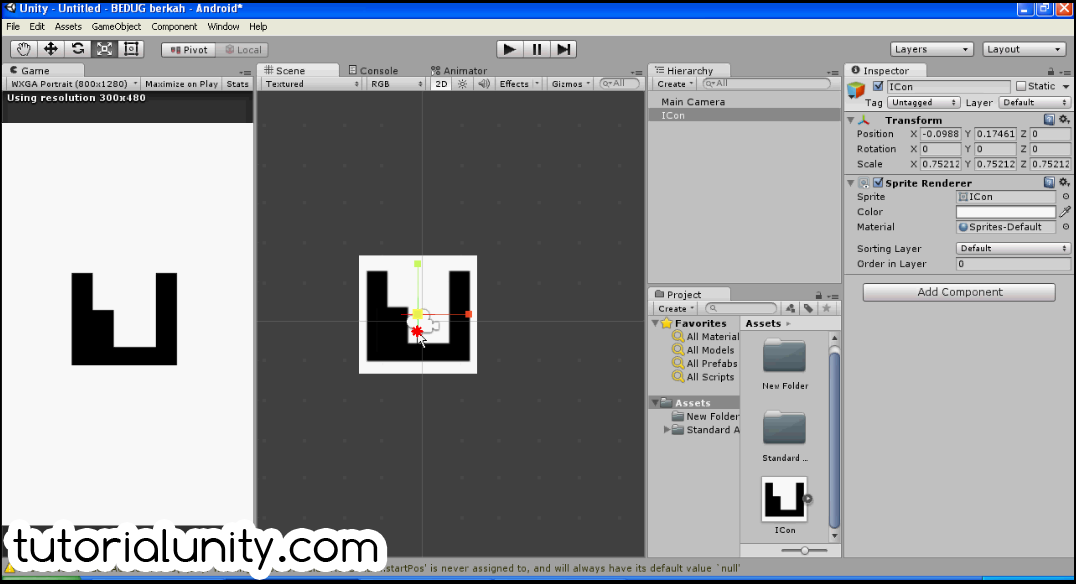Click the Stats button in the Game view

coord(237,83)
